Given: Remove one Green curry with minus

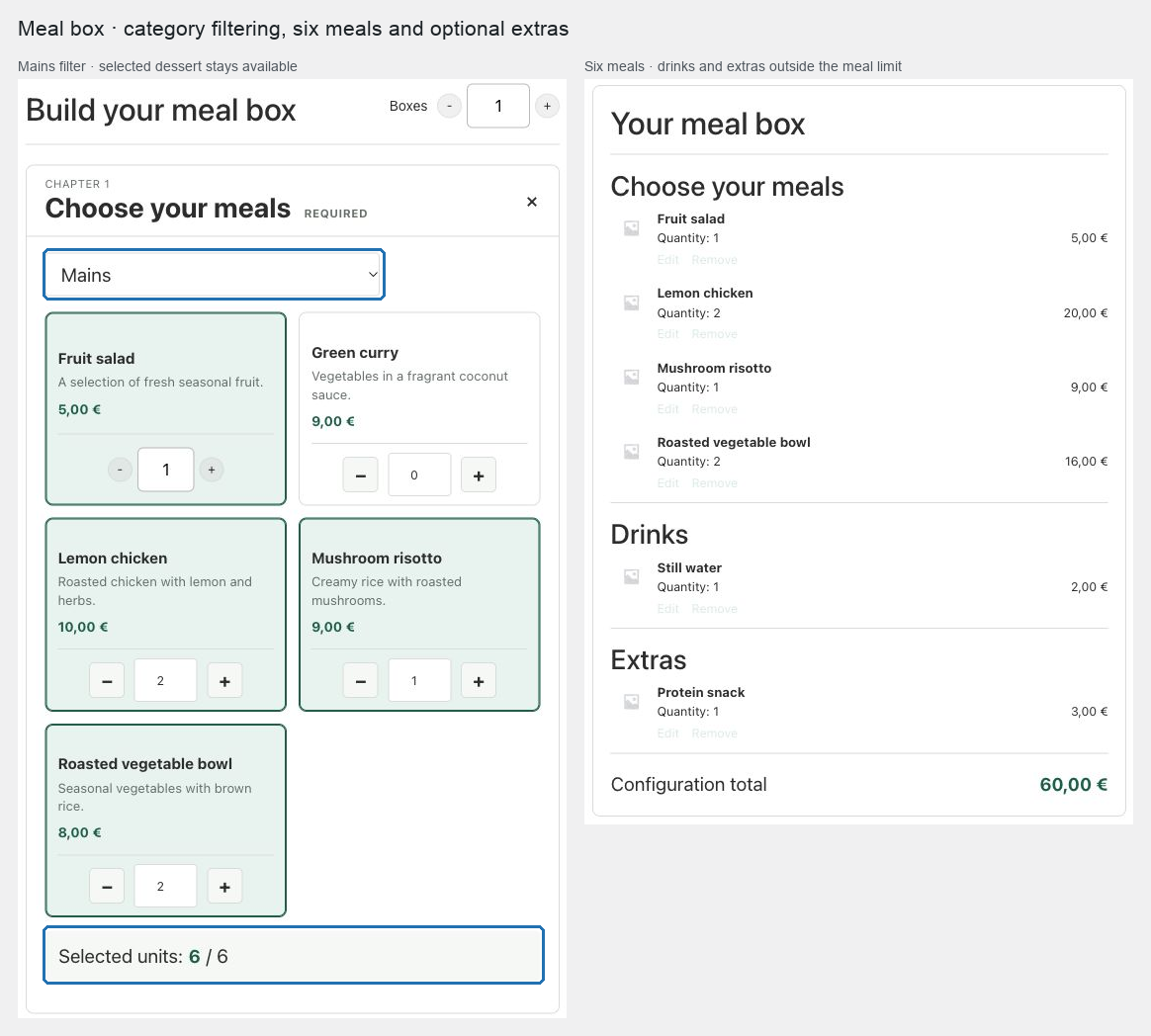Looking at the screenshot, I should [360, 475].
